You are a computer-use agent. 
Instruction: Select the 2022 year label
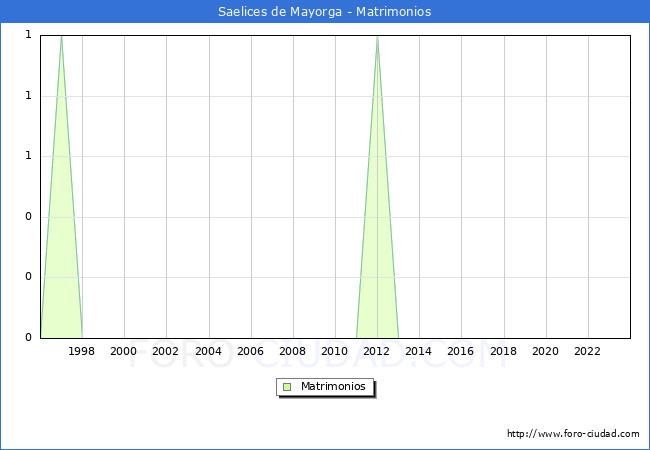(587, 351)
